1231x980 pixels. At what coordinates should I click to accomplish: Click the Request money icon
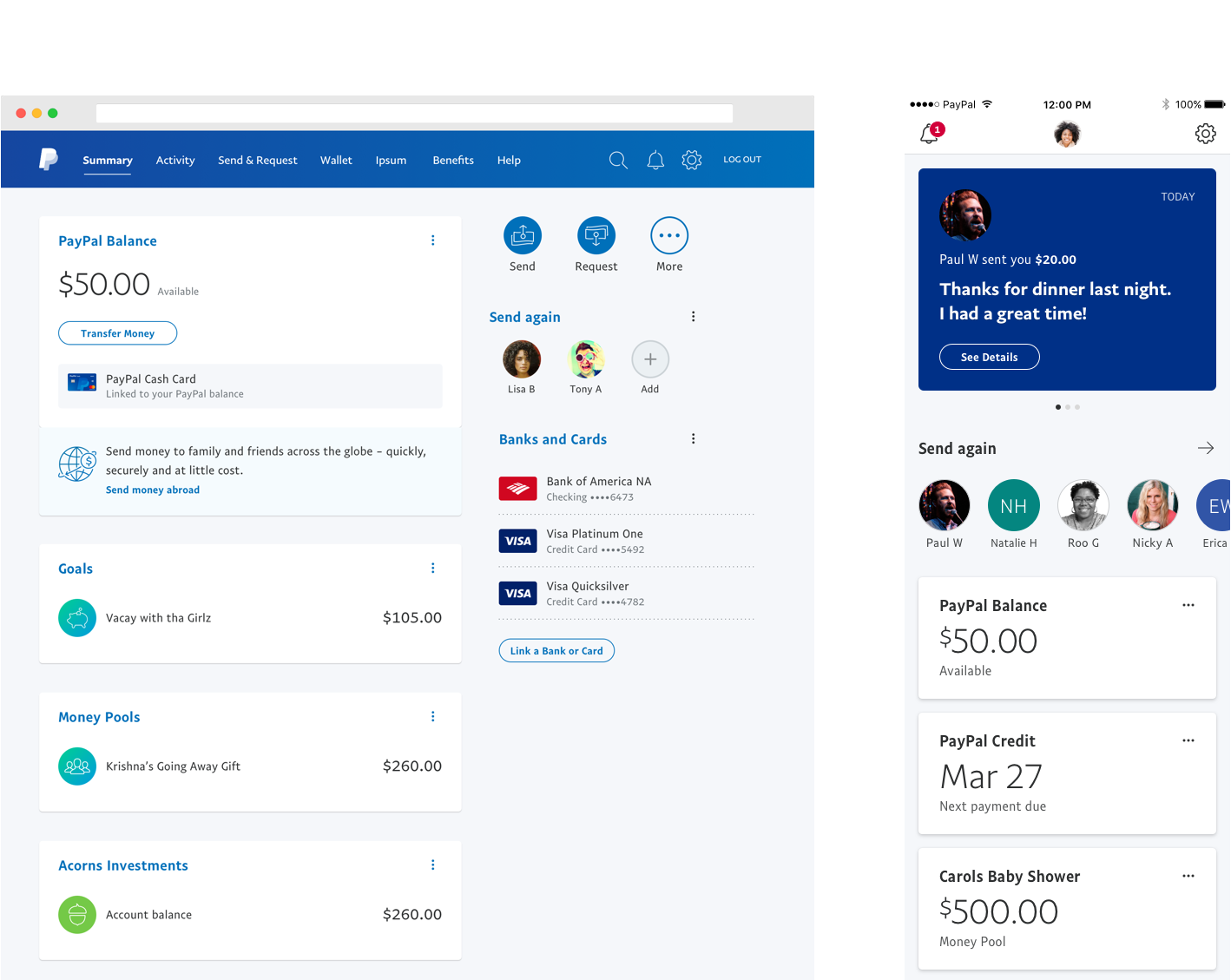coord(596,235)
